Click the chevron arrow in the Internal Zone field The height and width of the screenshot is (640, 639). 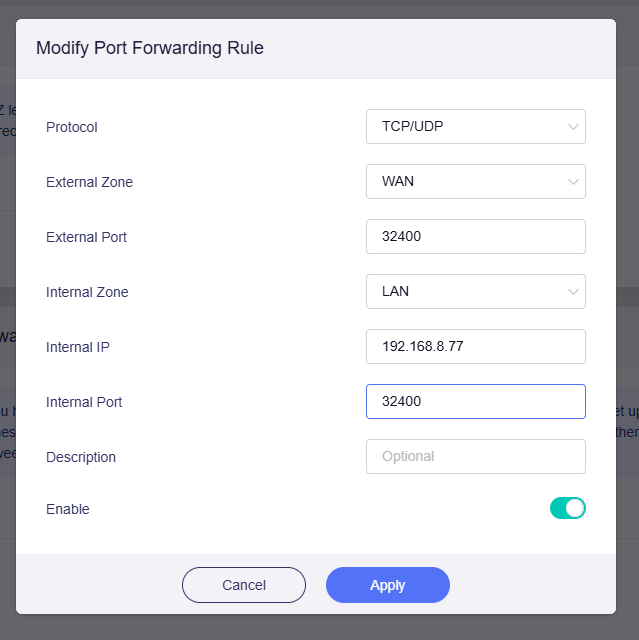[x=573, y=292]
